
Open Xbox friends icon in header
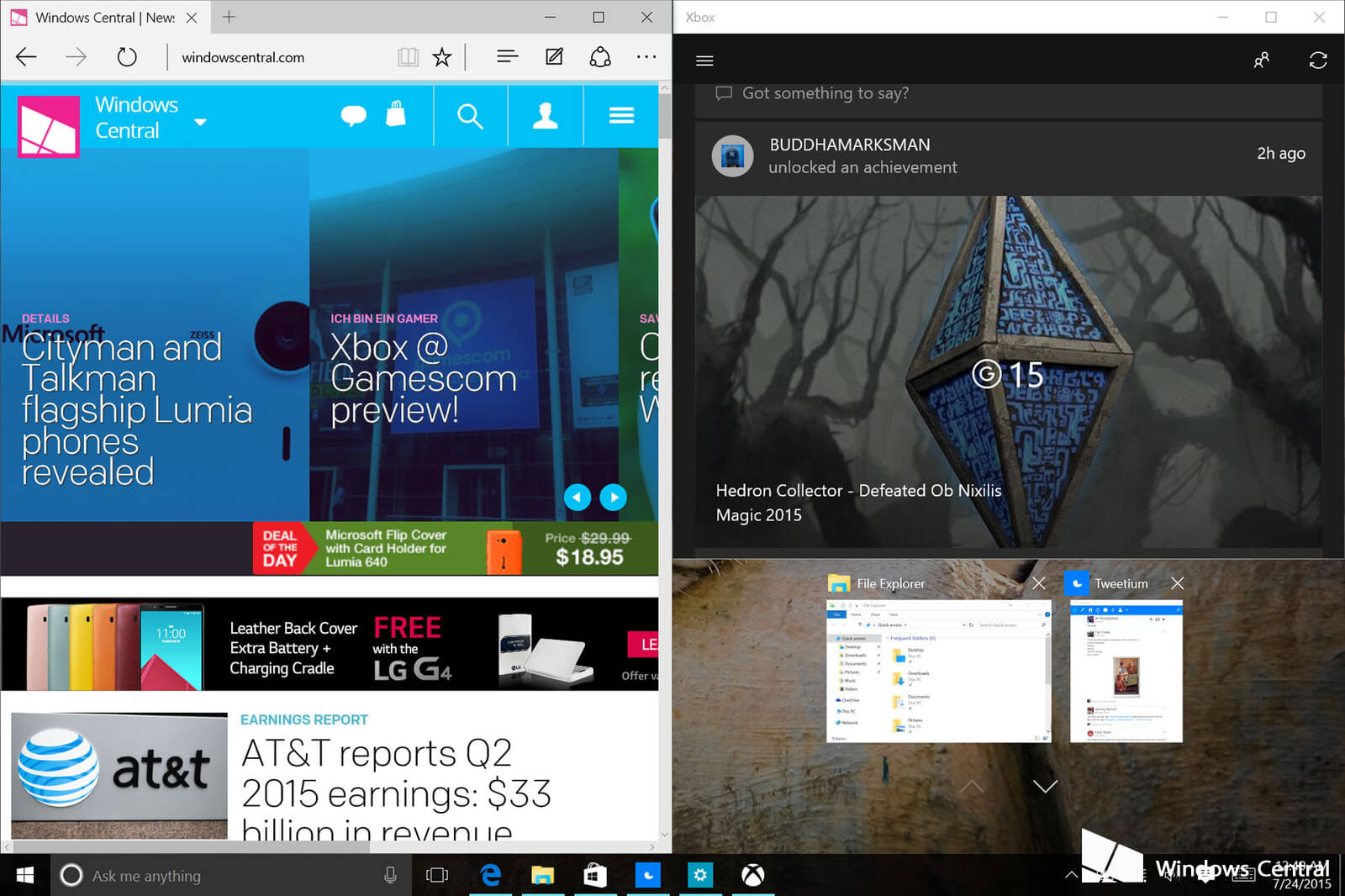pos(1261,61)
